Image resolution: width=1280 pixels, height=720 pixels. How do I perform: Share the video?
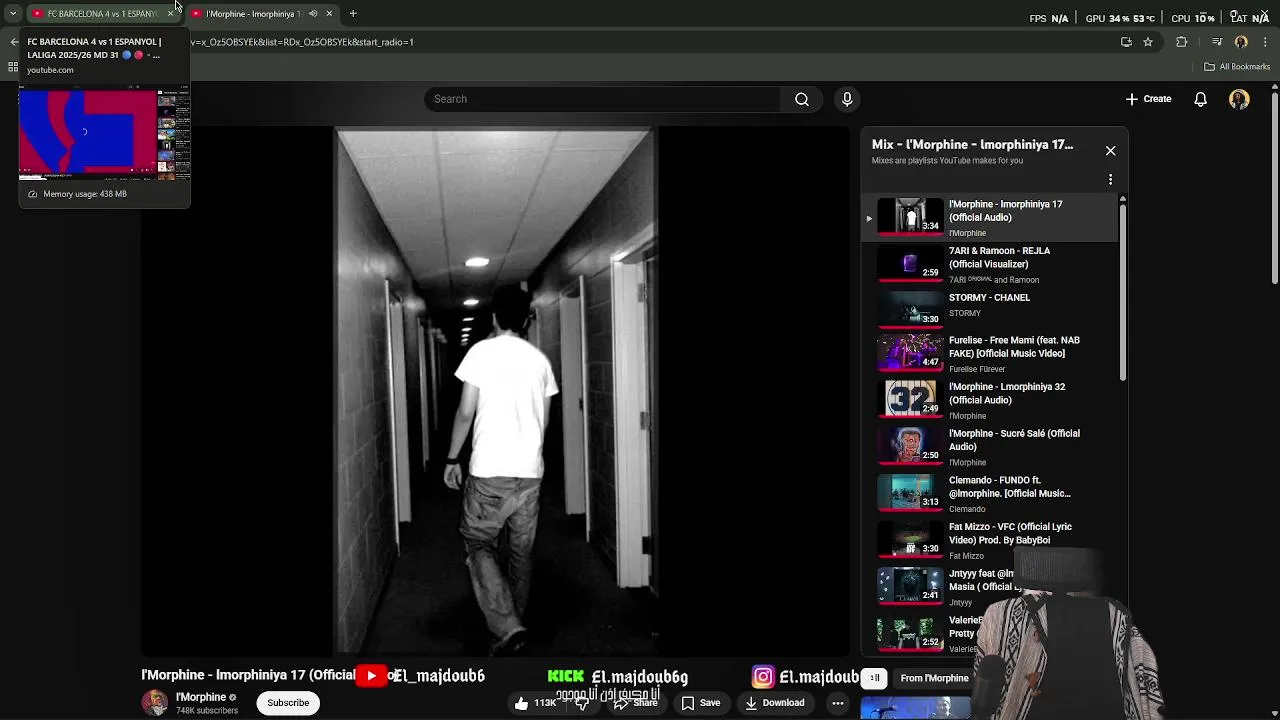click(x=636, y=703)
